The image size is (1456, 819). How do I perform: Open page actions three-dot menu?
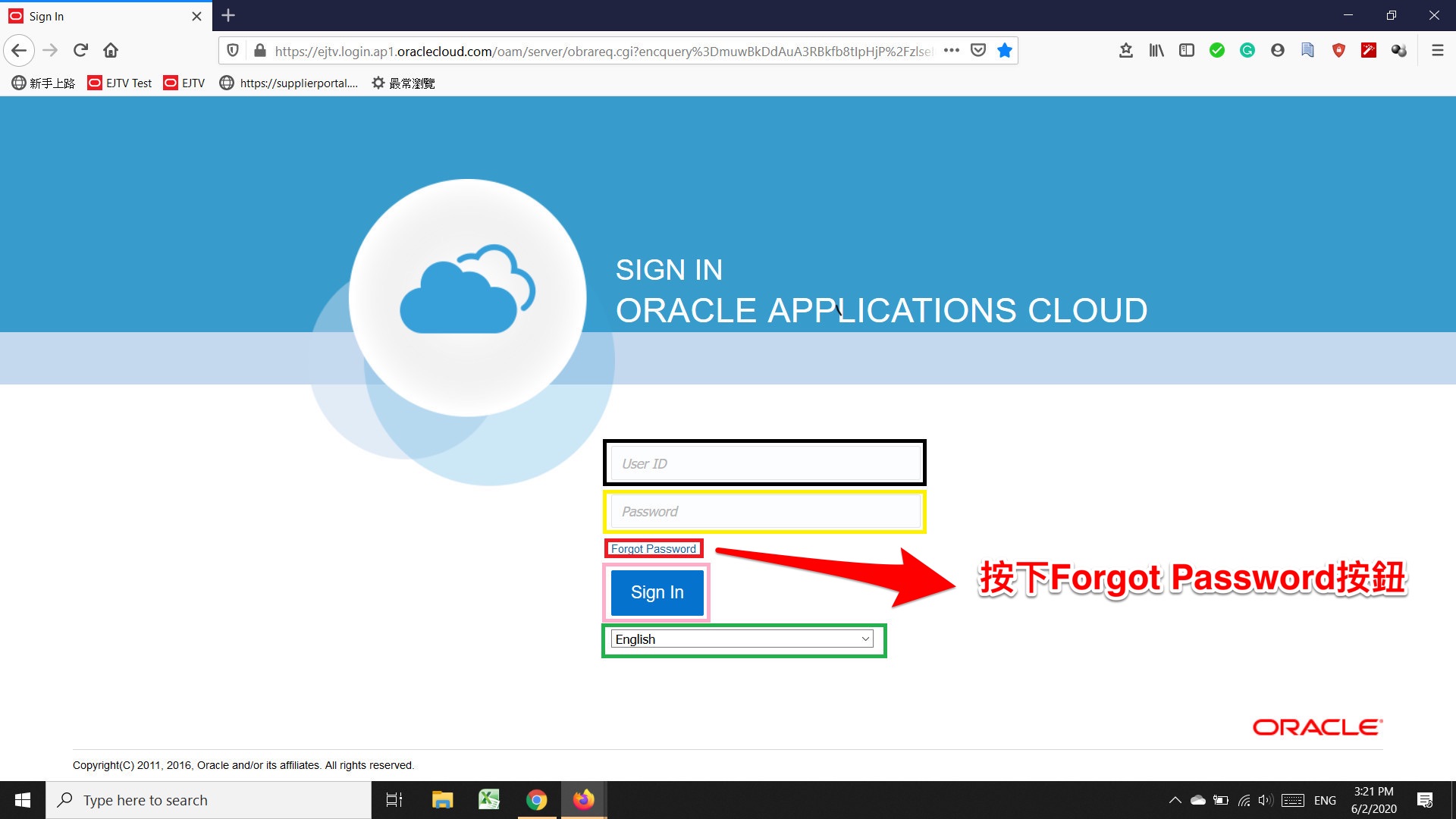(x=952, y=51)
